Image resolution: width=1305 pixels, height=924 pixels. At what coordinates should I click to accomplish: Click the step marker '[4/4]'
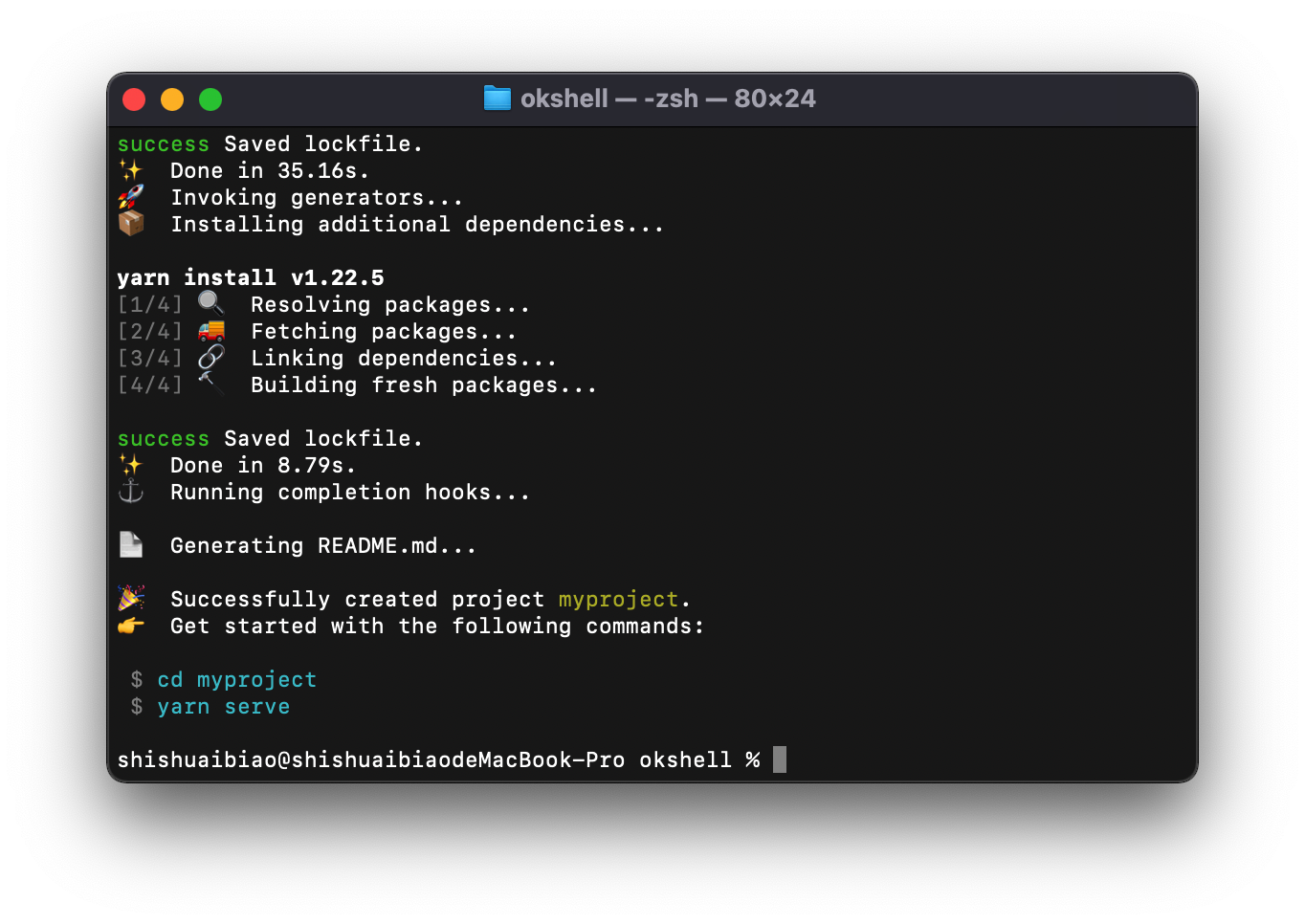(x=150, y=385)
